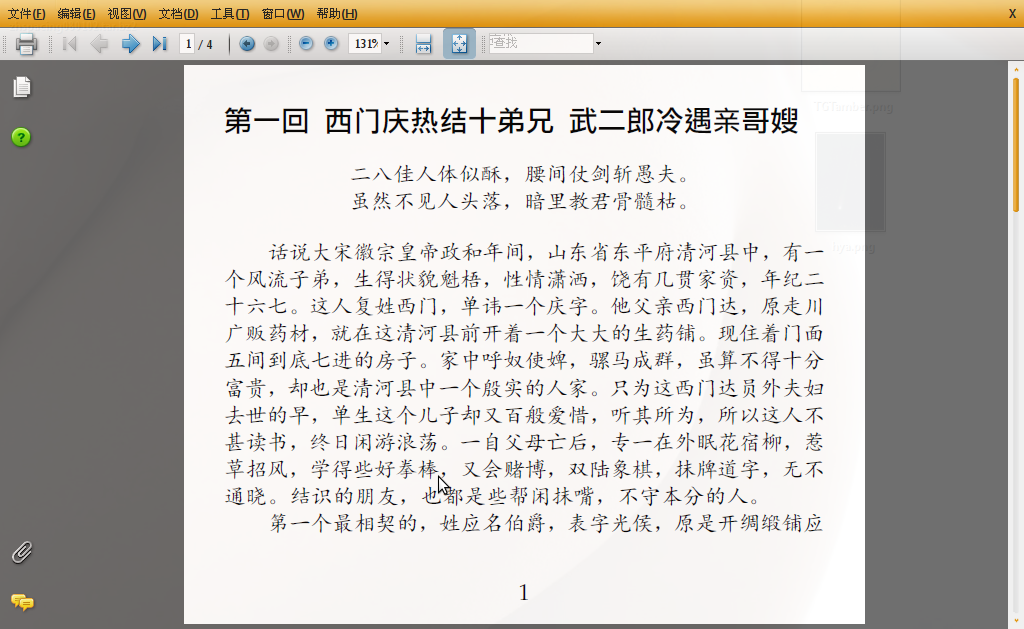Expand the zoom level dropdown arrow

pos(387,44)
